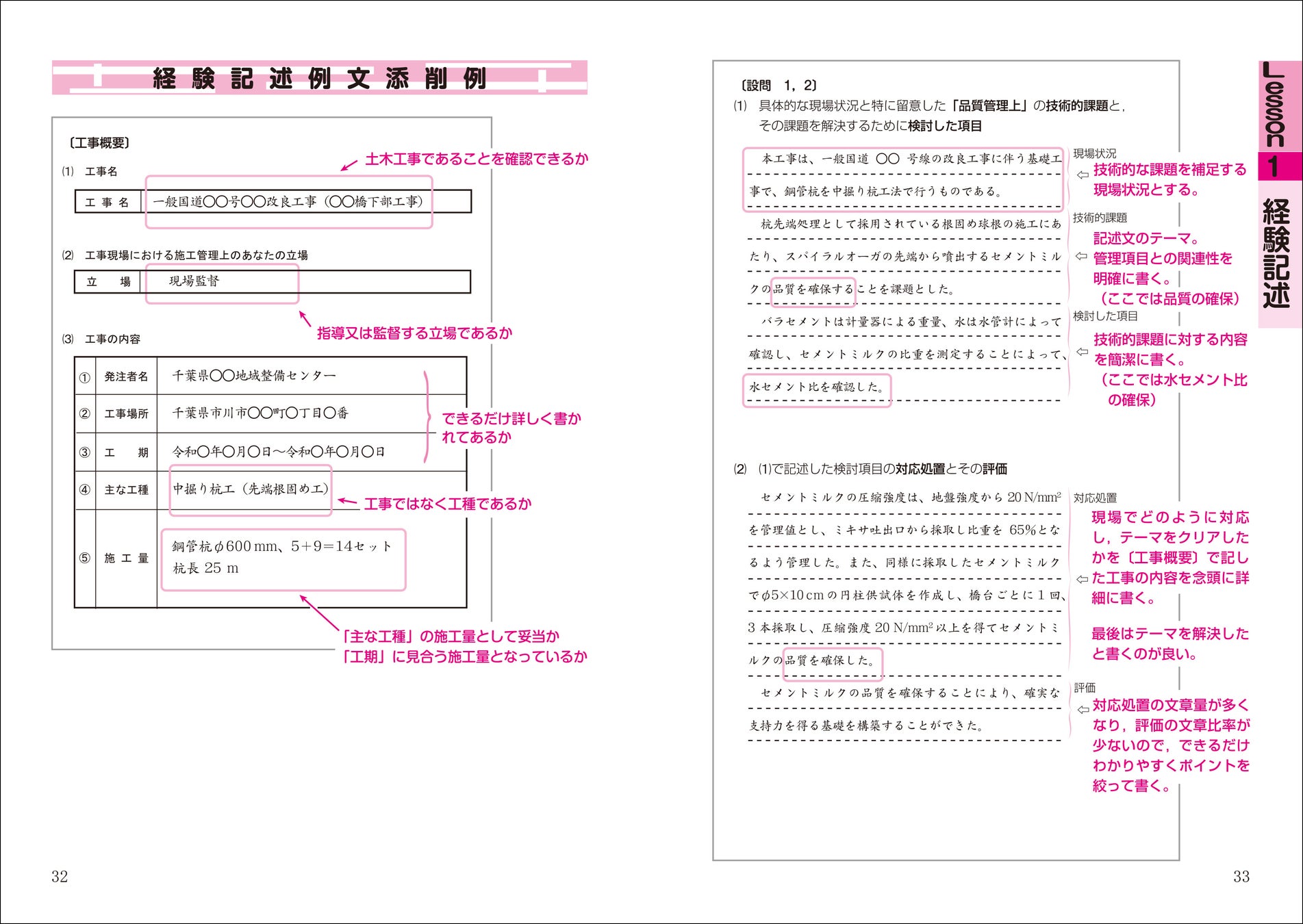This screenshot has width=1303, height=924.
Task: Click the note 「工期」に見合う施工量となっているか
Action: (x=464, y=657)
